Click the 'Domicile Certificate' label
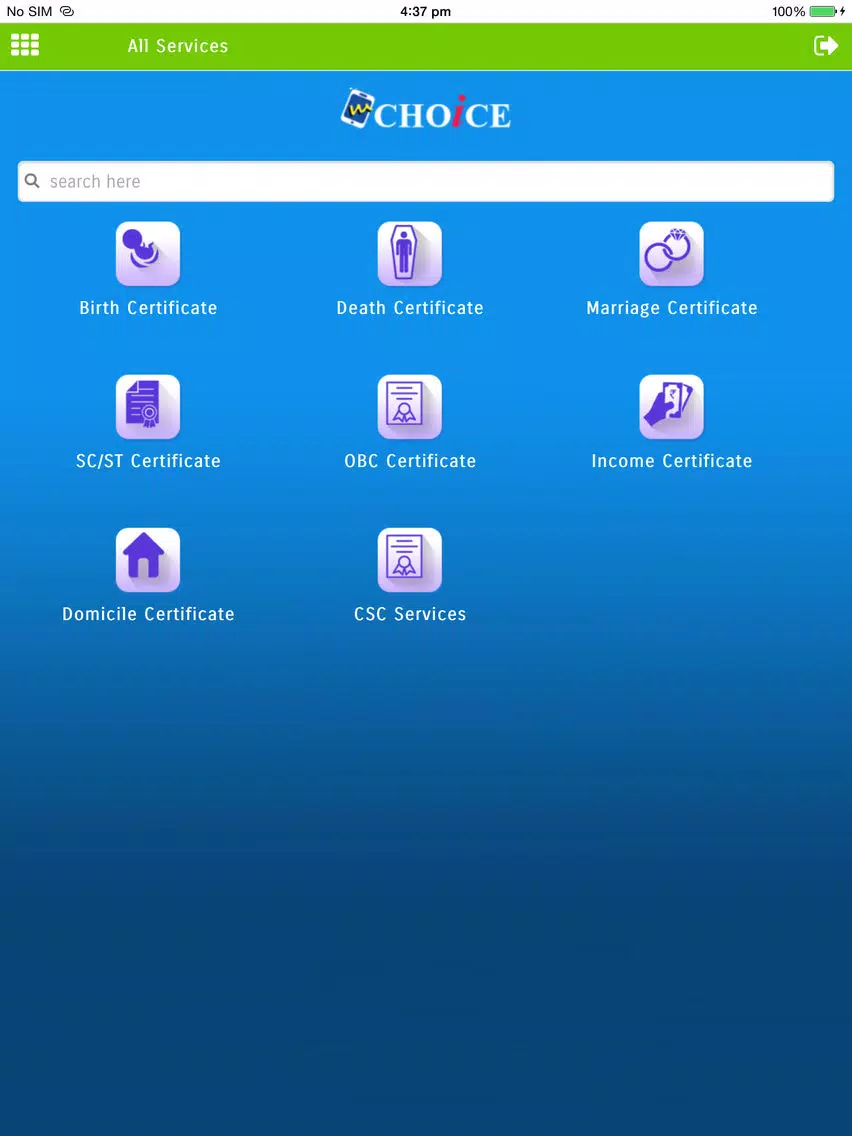The width and height of the screenshot is (852, 1136). 148,614
